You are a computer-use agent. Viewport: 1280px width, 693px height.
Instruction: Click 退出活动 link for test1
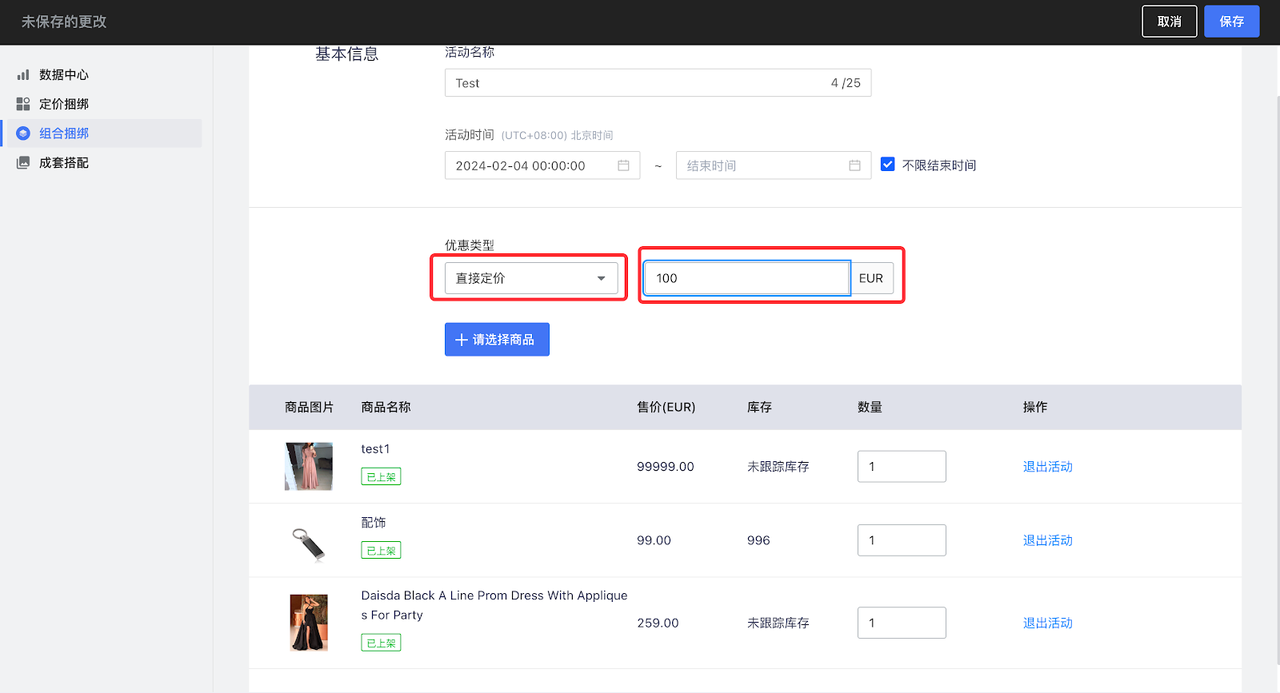[1047, 466]
